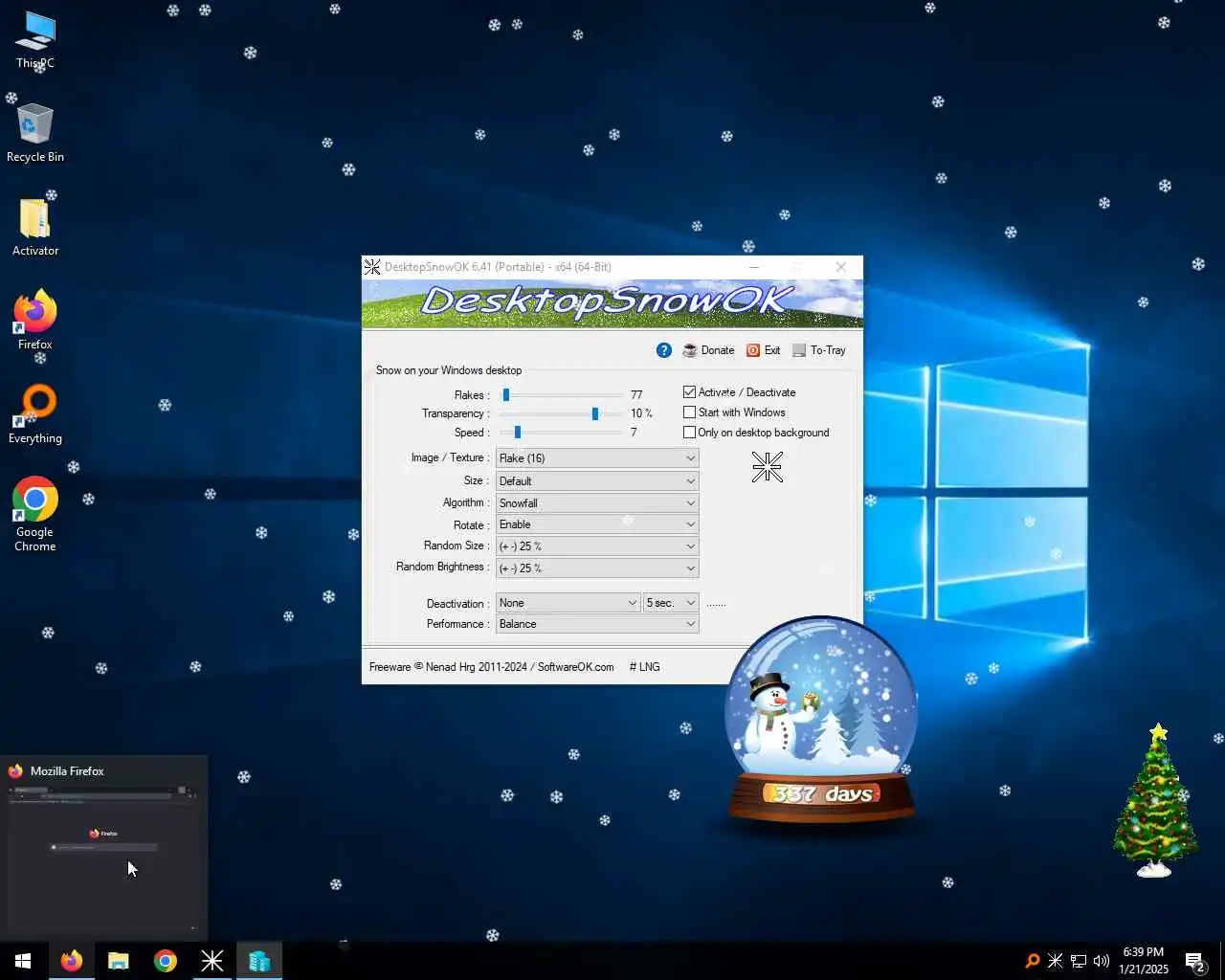Image resolution: width=1225 pixels, height=980 pixels.
Task: Select the Google Chrome desktop shortcut
Action: (35, 514)
